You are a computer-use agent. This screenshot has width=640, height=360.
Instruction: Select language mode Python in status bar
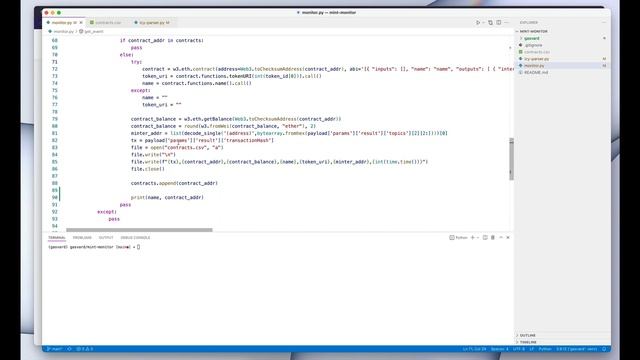545,349
